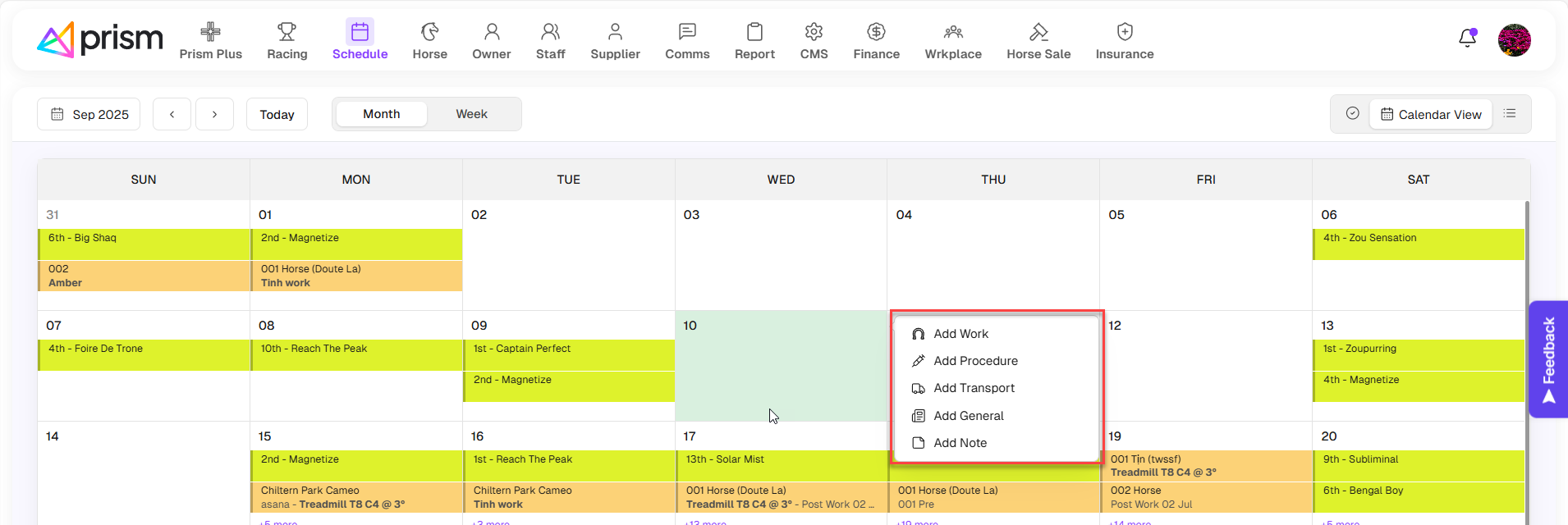Screen dimensions: 1568x525
Task: Select the Month view toggle
Action: coord(382,114)
